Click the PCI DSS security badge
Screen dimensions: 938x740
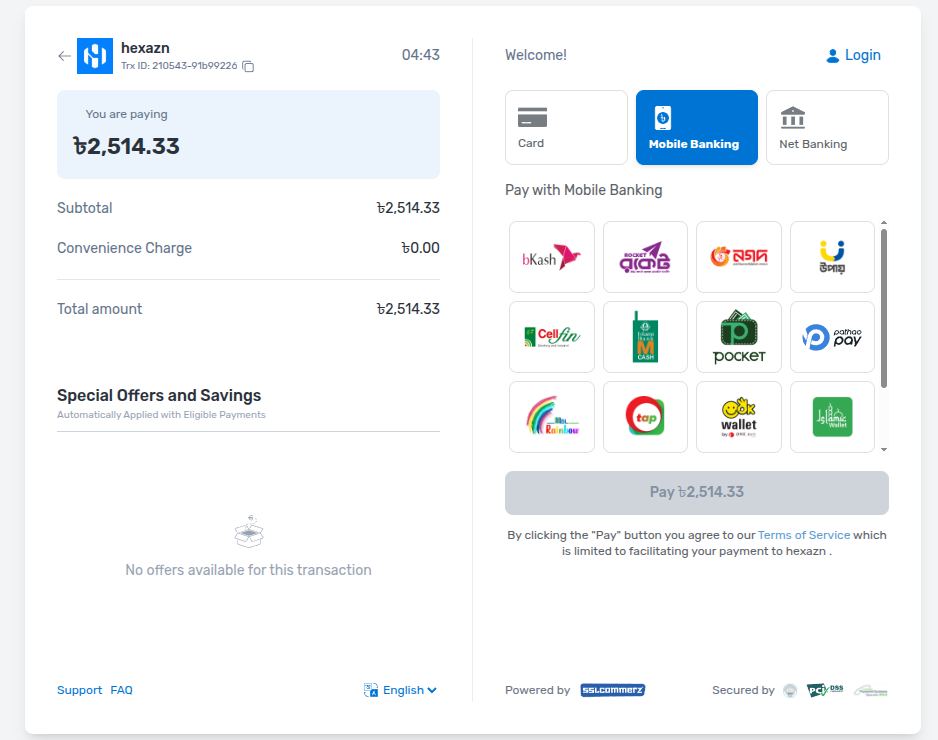(825, 690)
